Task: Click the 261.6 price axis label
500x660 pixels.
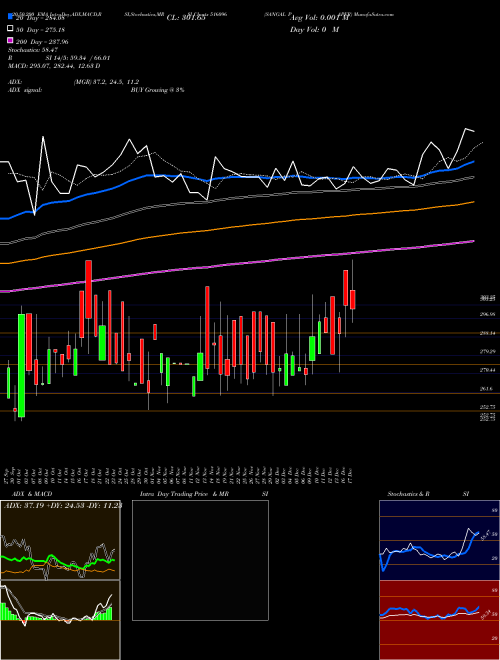Action: tap(486, 389)
